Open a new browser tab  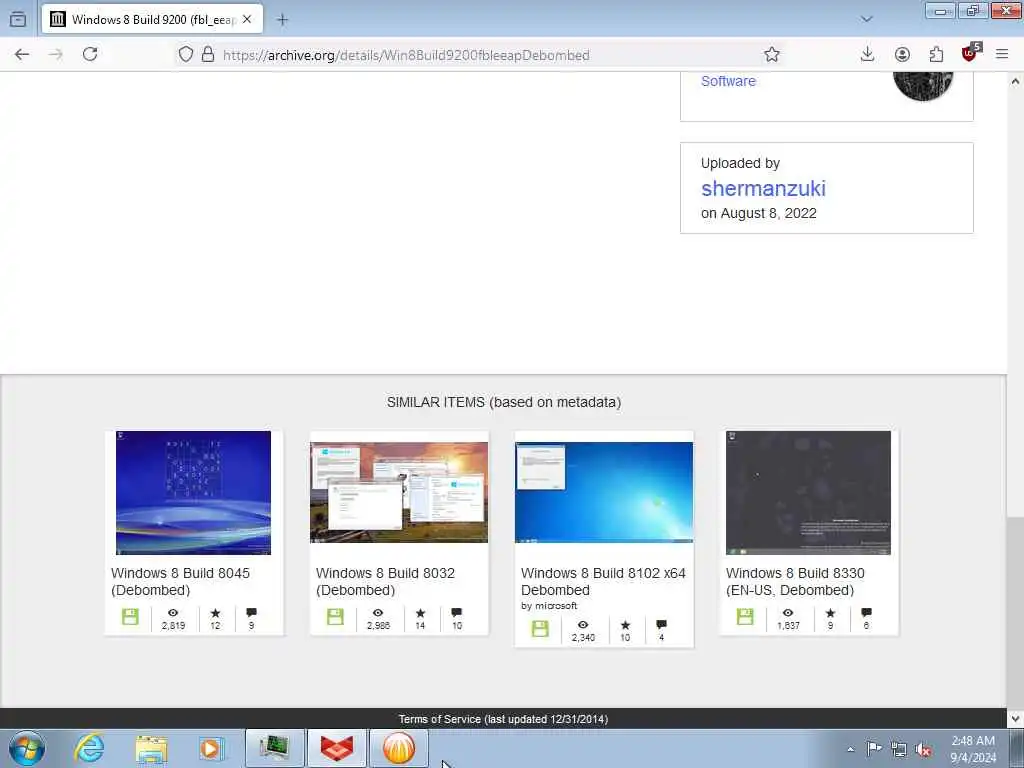tap(282, 20)
